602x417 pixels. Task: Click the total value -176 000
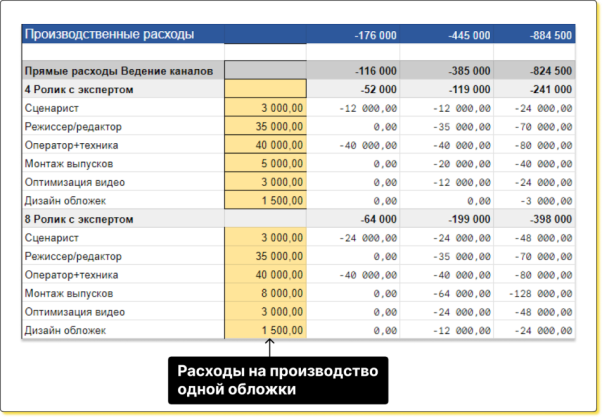pyautogui.click(x=375, y=35)
